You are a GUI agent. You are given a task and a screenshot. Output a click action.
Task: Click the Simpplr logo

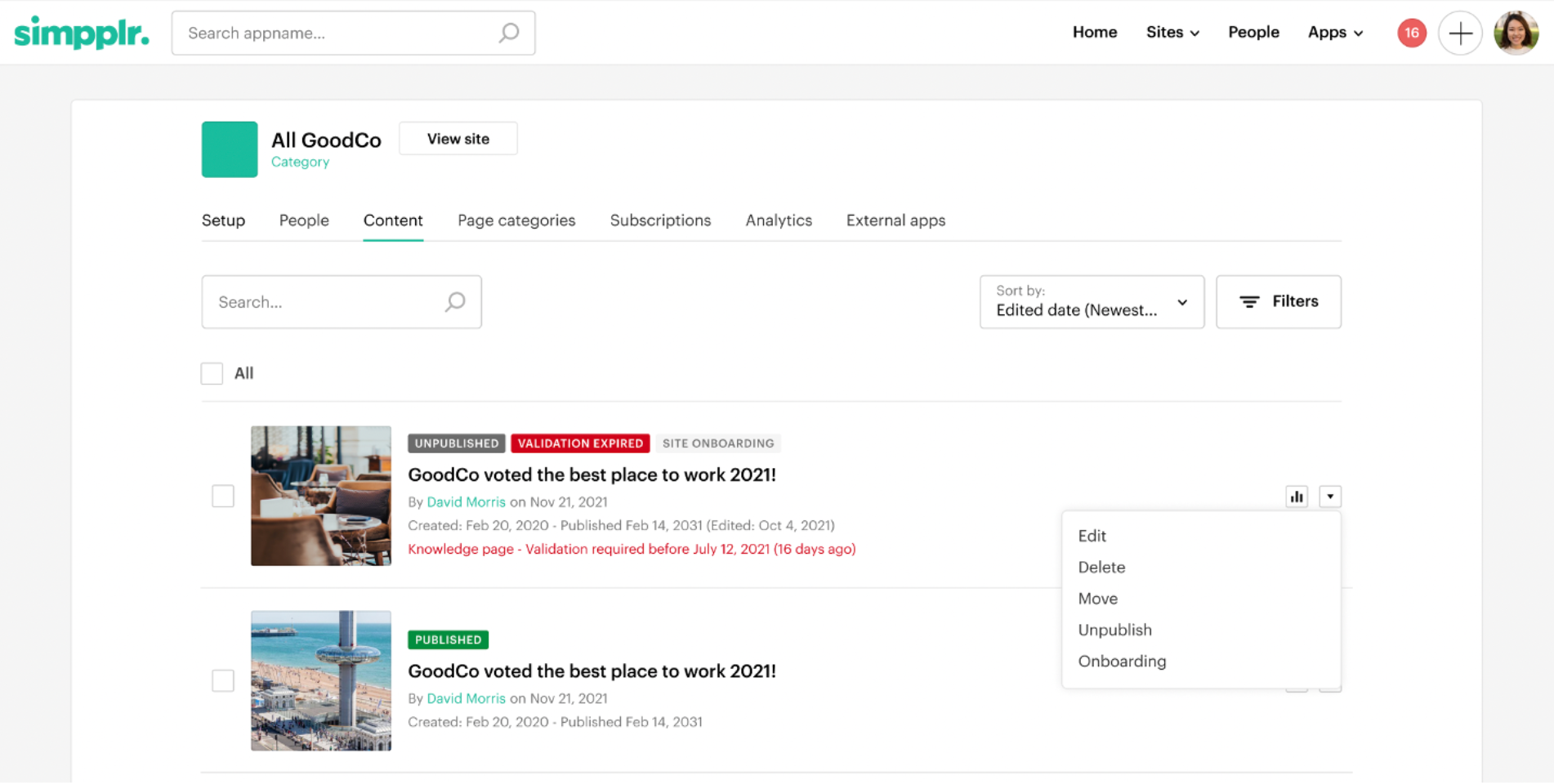tap(82, 33)
